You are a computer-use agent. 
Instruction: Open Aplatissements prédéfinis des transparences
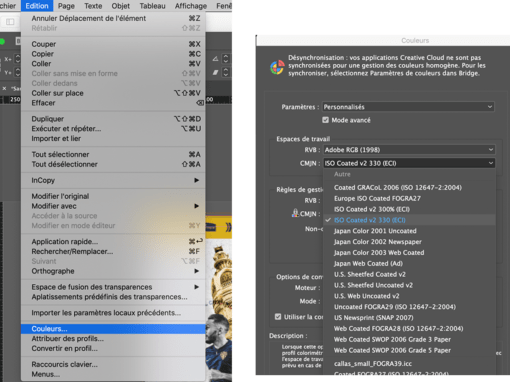point(113,297)
